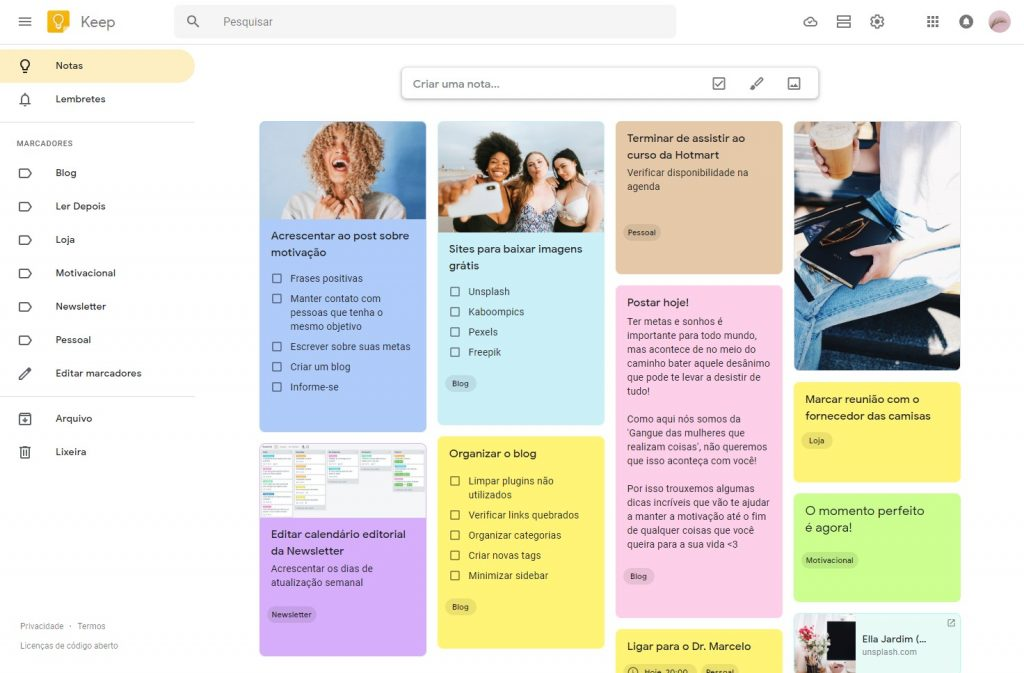Open the 'Privacidade' link
The height and width of the screenshot is (673, 1024).
tap(42, 625)
